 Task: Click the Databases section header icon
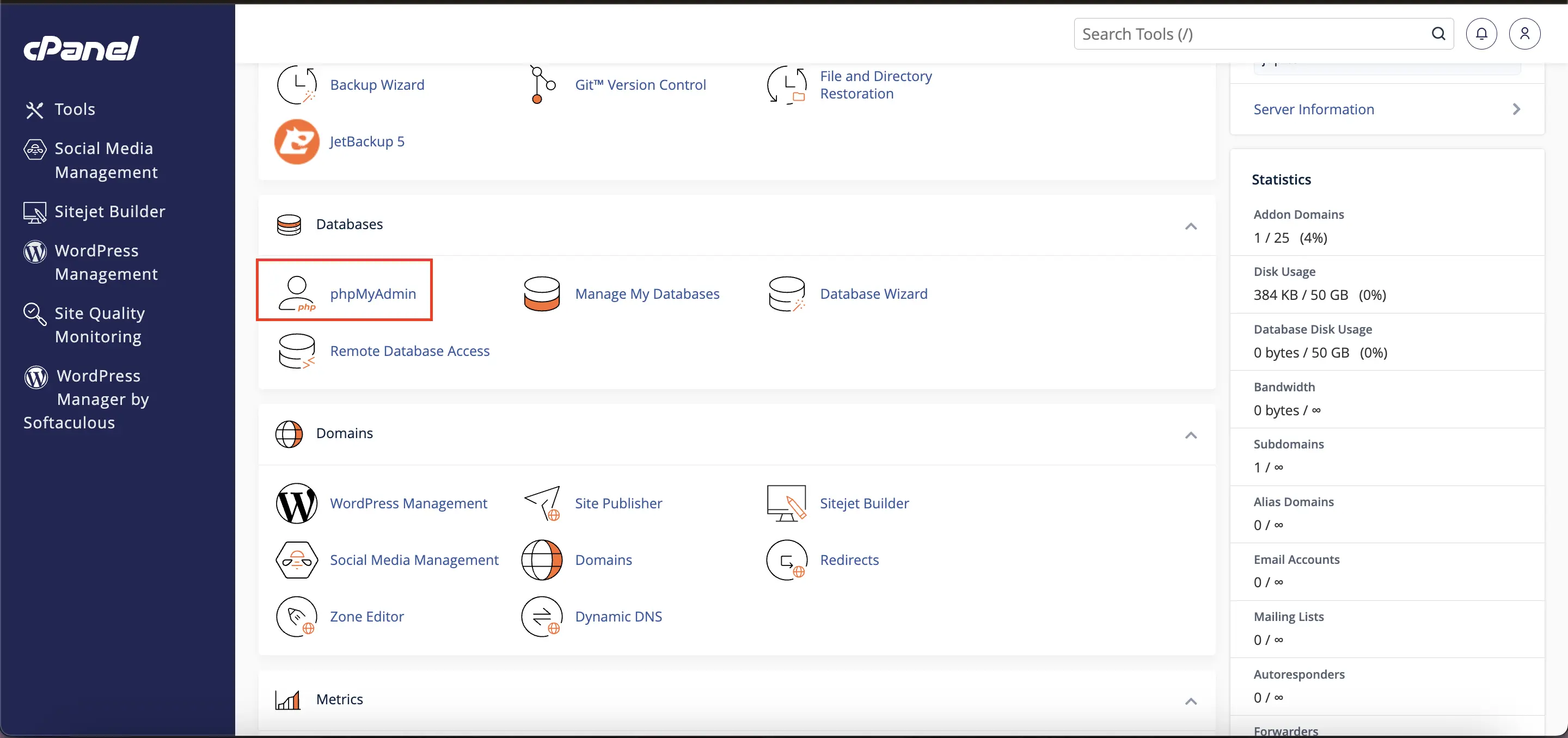click(289, 225)
